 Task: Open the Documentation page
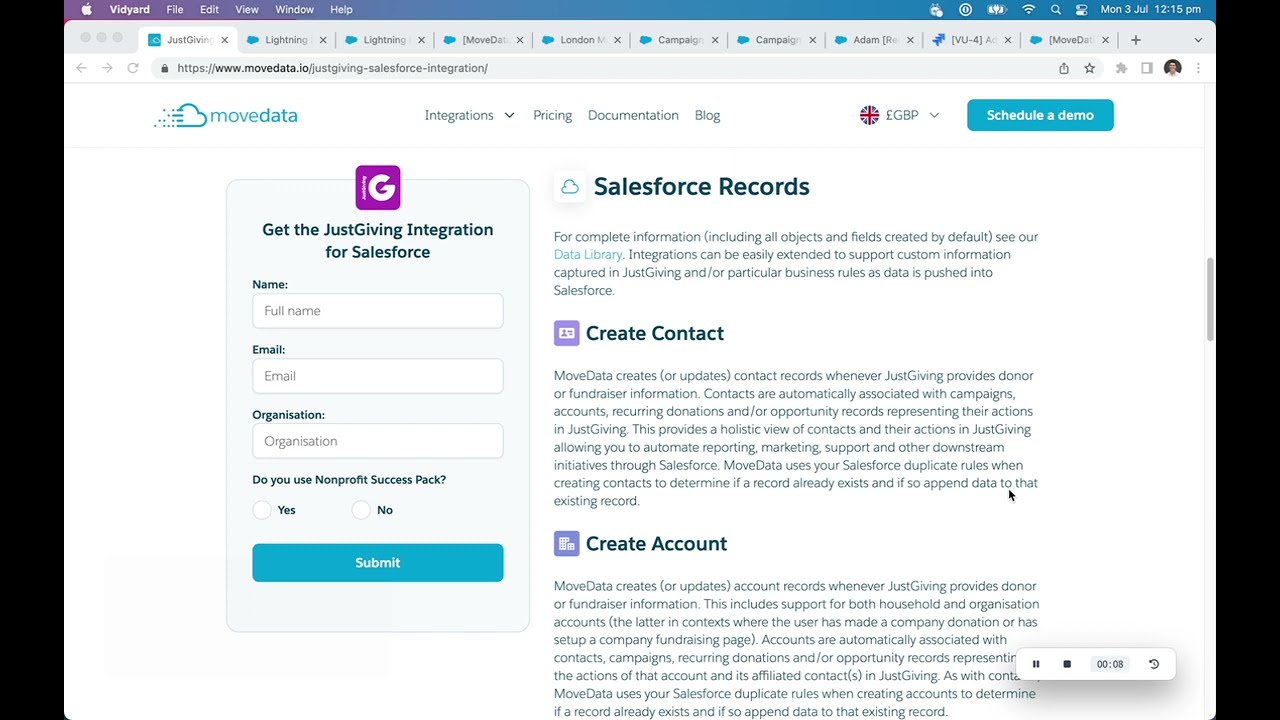[633, 115]
